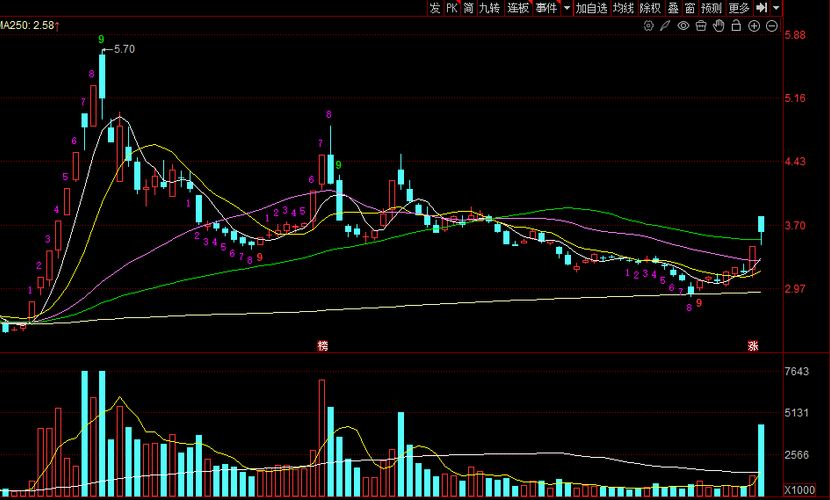830x500 pixels.
Task: Click the 5131 volume axis label
Action: (797, 413)
